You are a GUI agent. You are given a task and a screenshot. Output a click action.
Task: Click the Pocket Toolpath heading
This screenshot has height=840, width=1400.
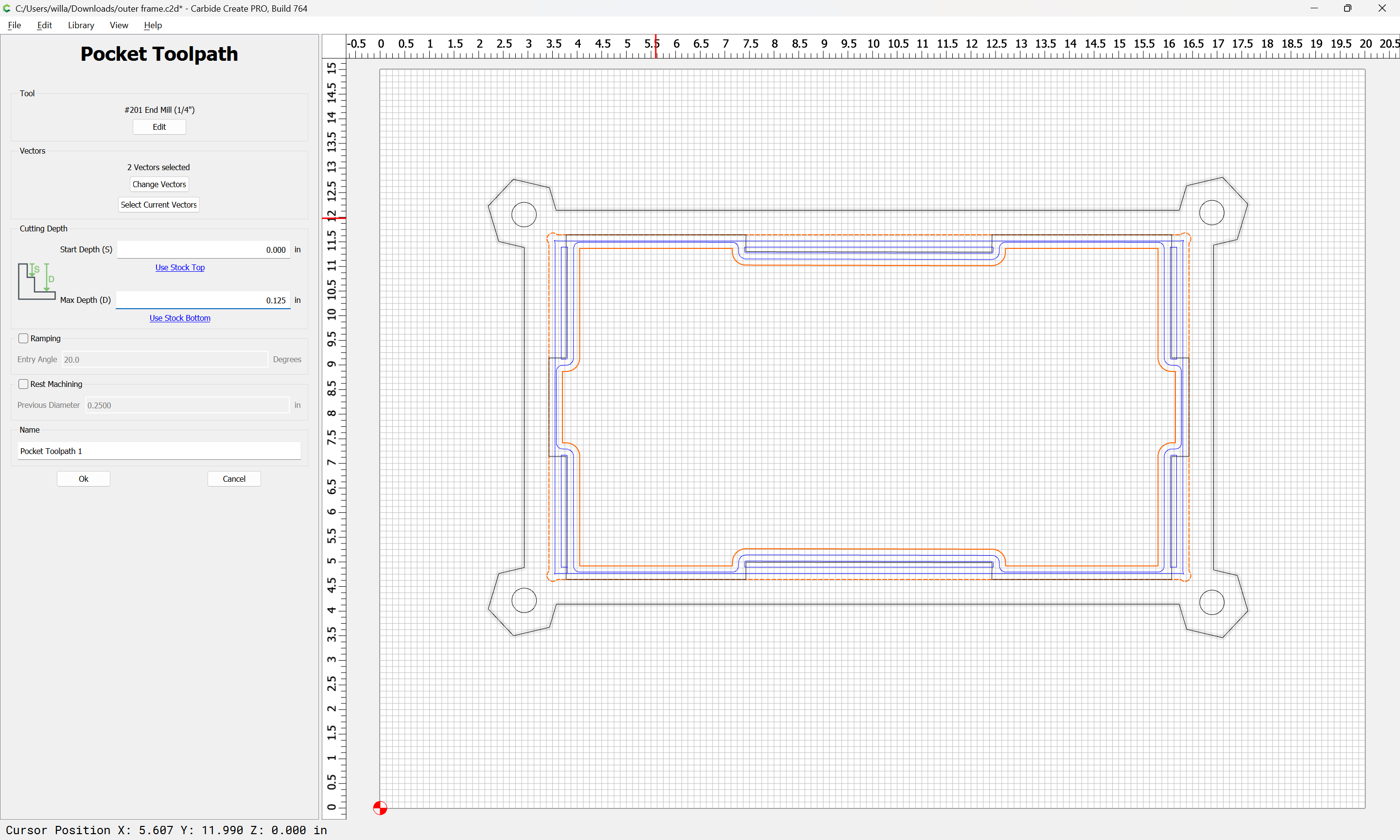coord(159,54)
